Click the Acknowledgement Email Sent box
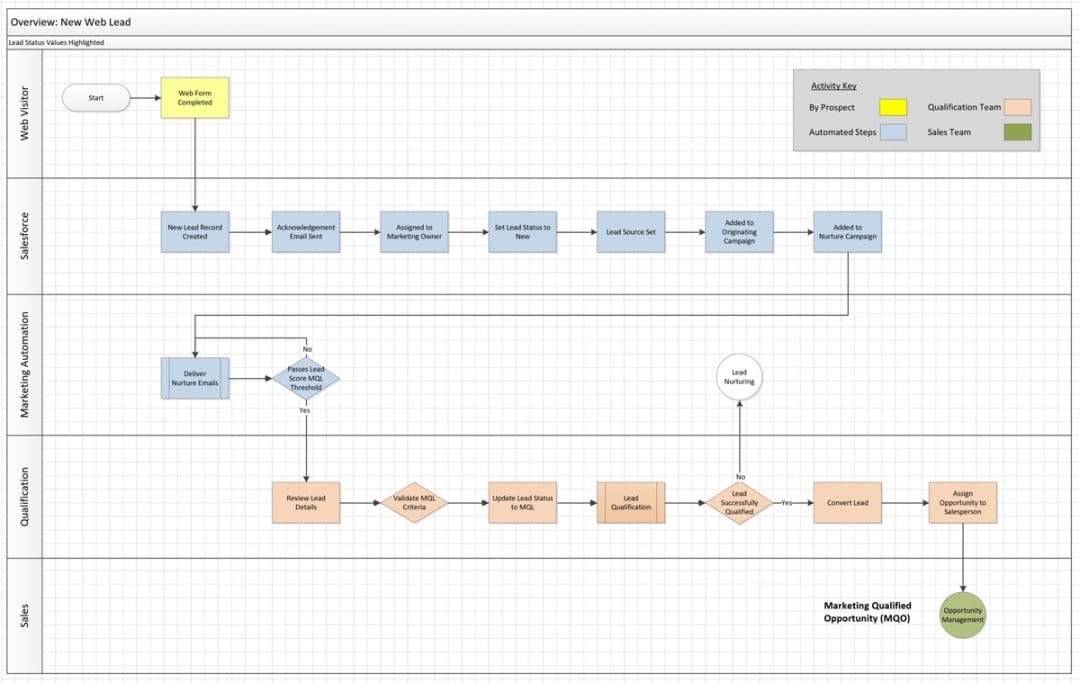 (308, 232)
